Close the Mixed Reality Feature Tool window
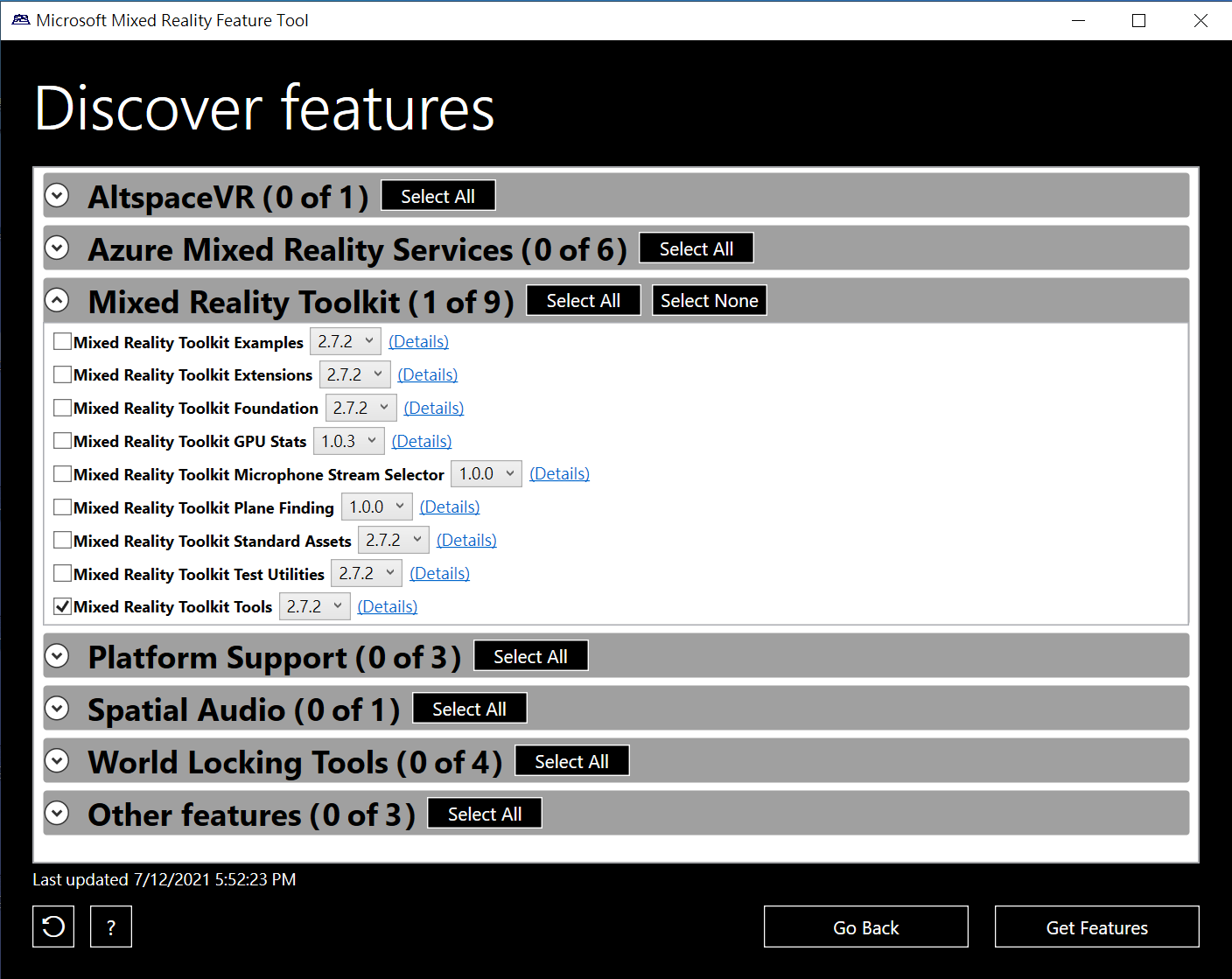 pos(1200,20)
